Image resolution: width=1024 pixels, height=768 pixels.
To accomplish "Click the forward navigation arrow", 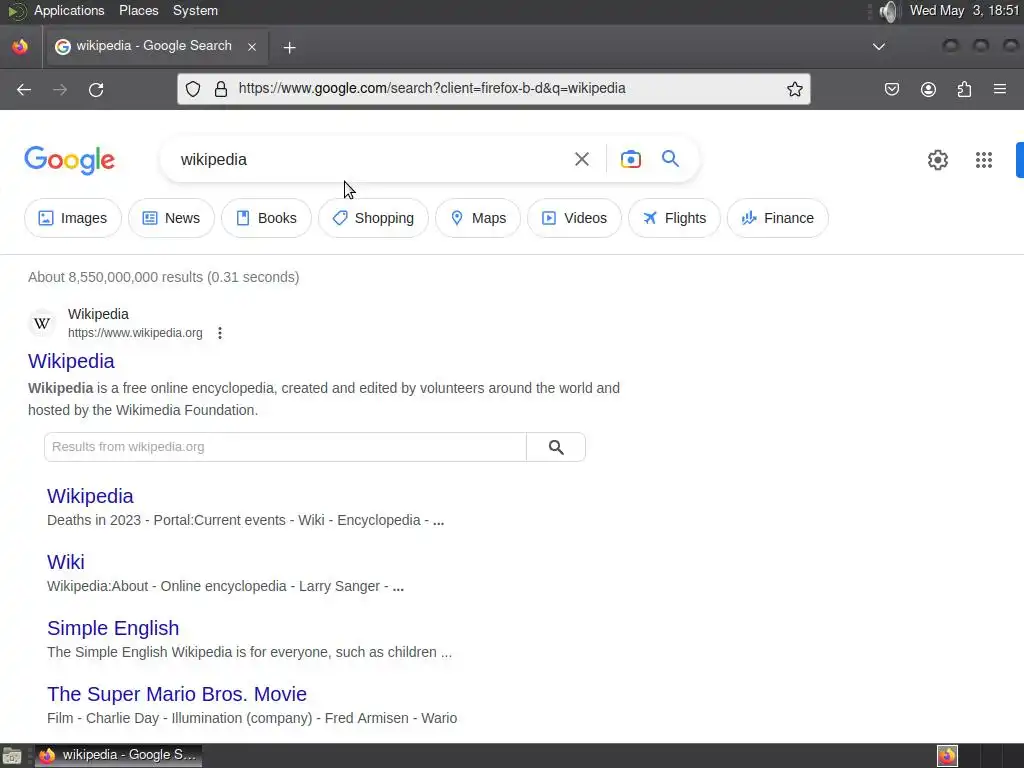I will [x=59, y=89].
